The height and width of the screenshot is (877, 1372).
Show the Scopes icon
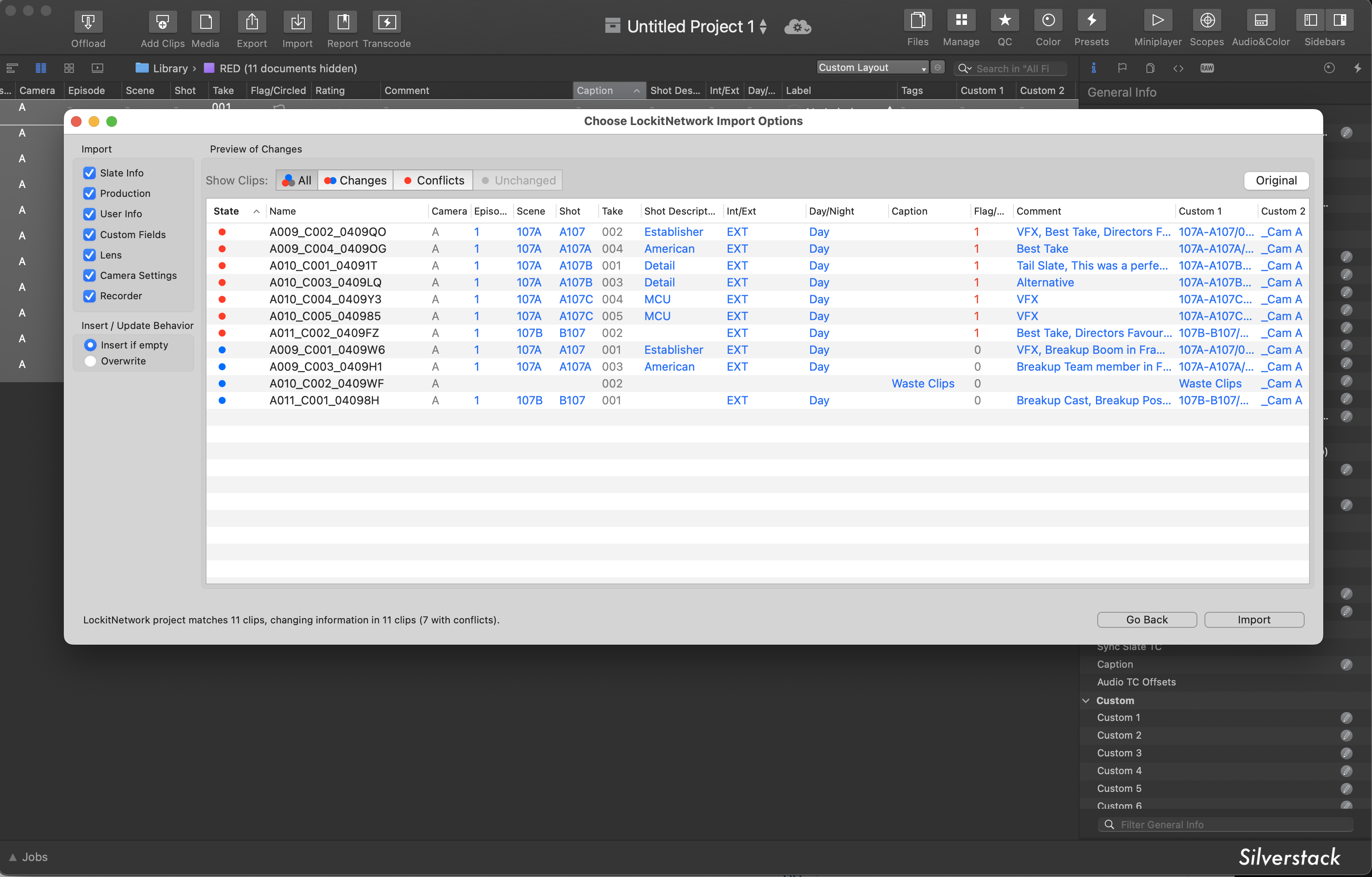tap(1207, 20)
